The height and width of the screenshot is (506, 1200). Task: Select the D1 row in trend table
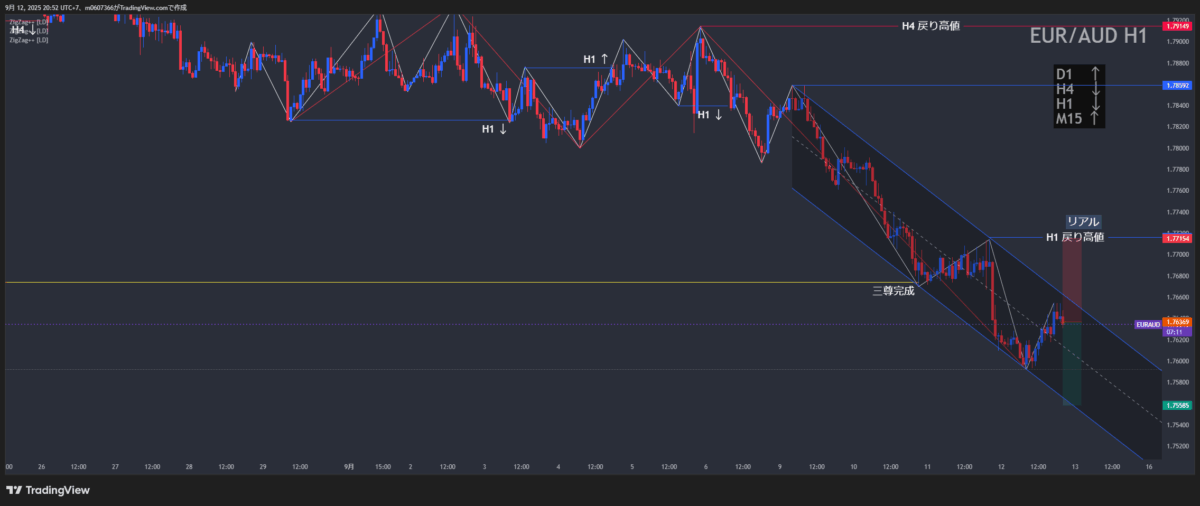coord(1078,74)
